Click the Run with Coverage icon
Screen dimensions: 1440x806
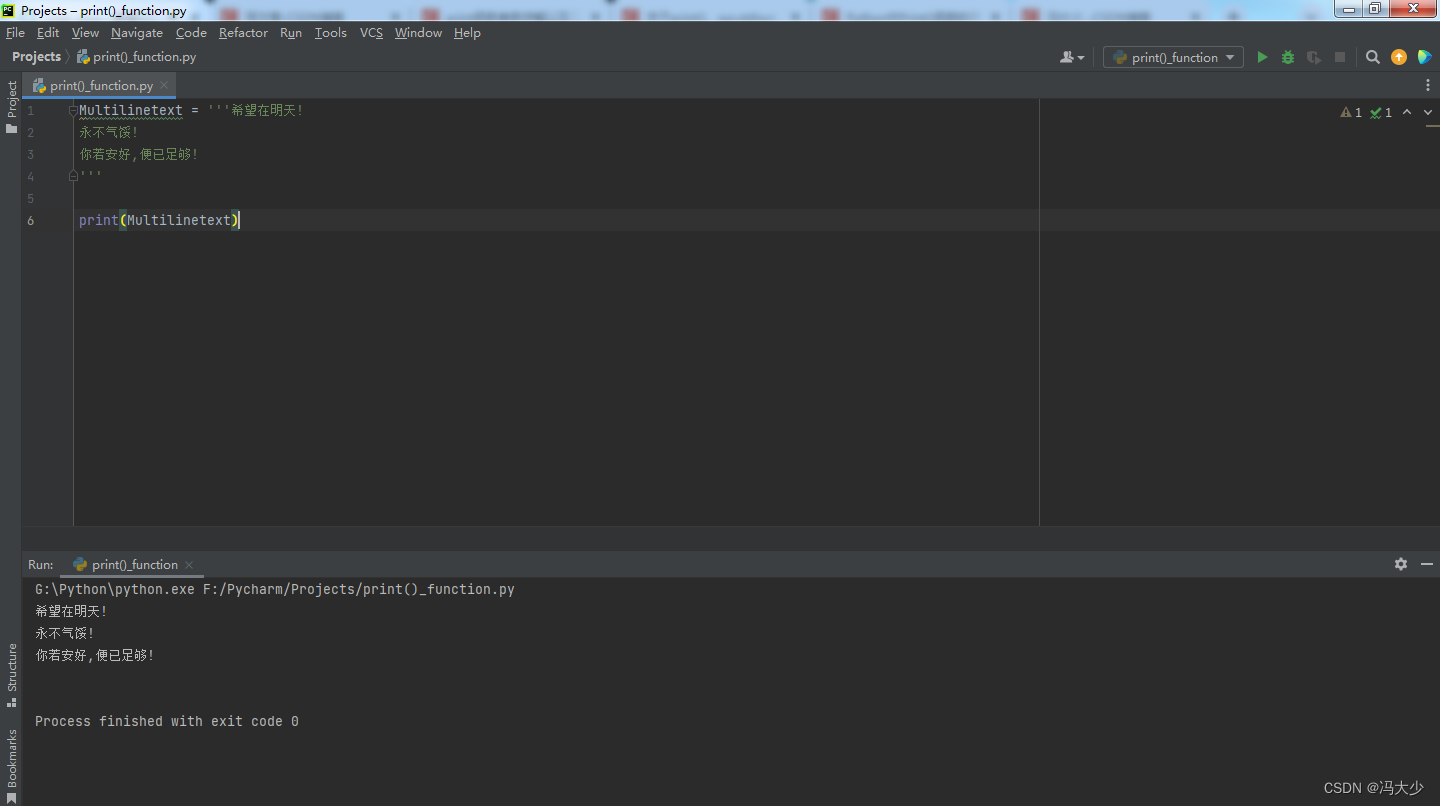coord(1314,58)
